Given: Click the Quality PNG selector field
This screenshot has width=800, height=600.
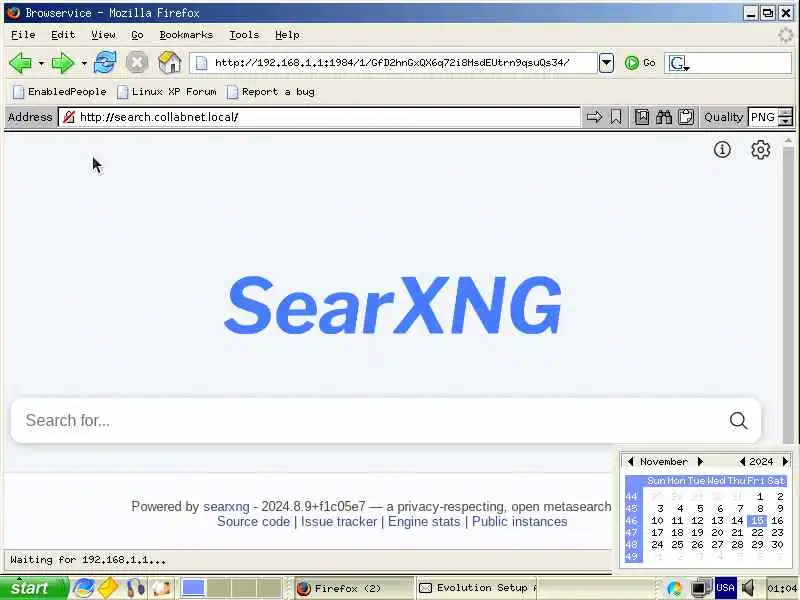Looking at the screenshot, I should click(x=763, y=117).
